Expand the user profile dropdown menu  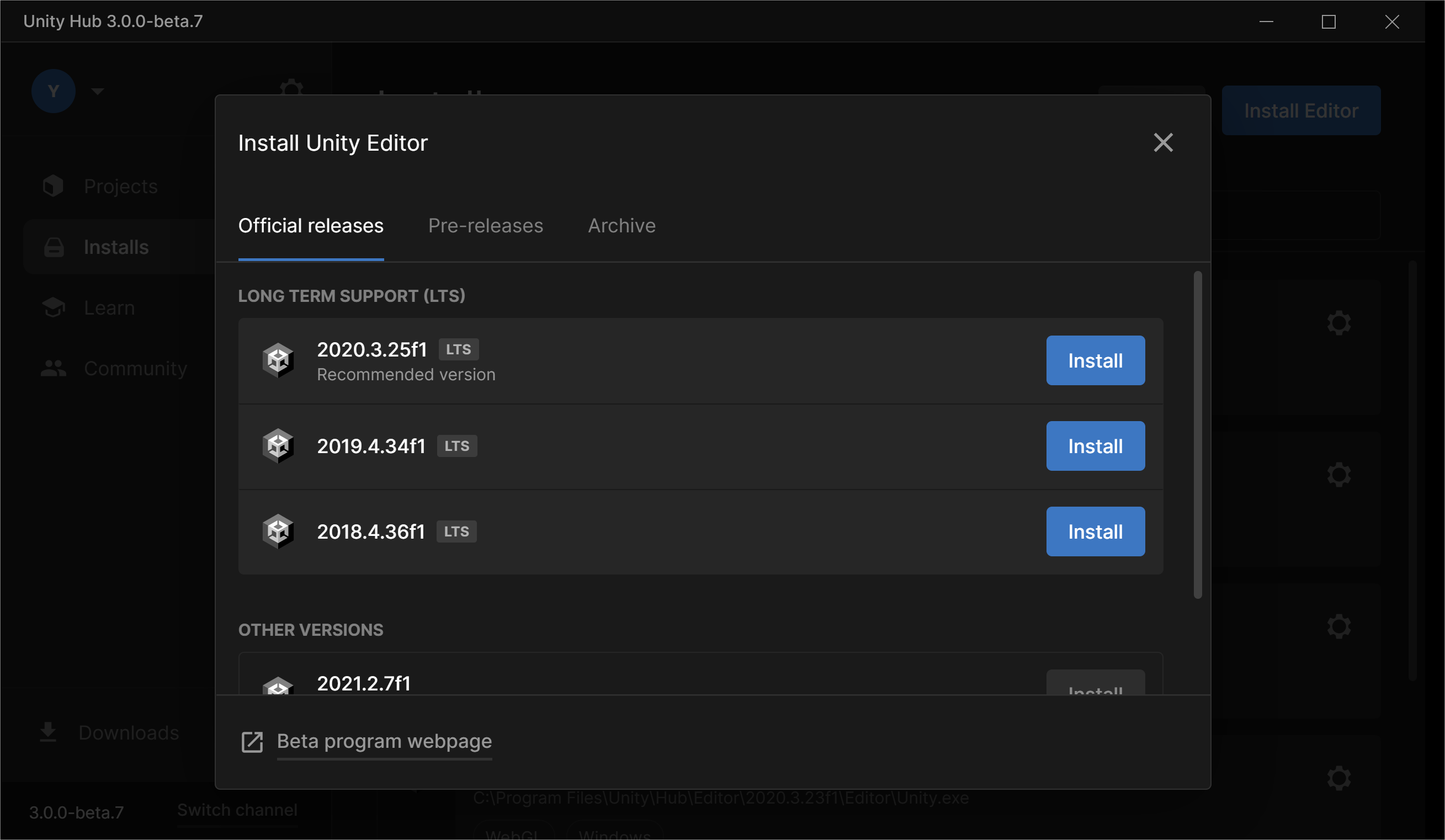point(97,90)
